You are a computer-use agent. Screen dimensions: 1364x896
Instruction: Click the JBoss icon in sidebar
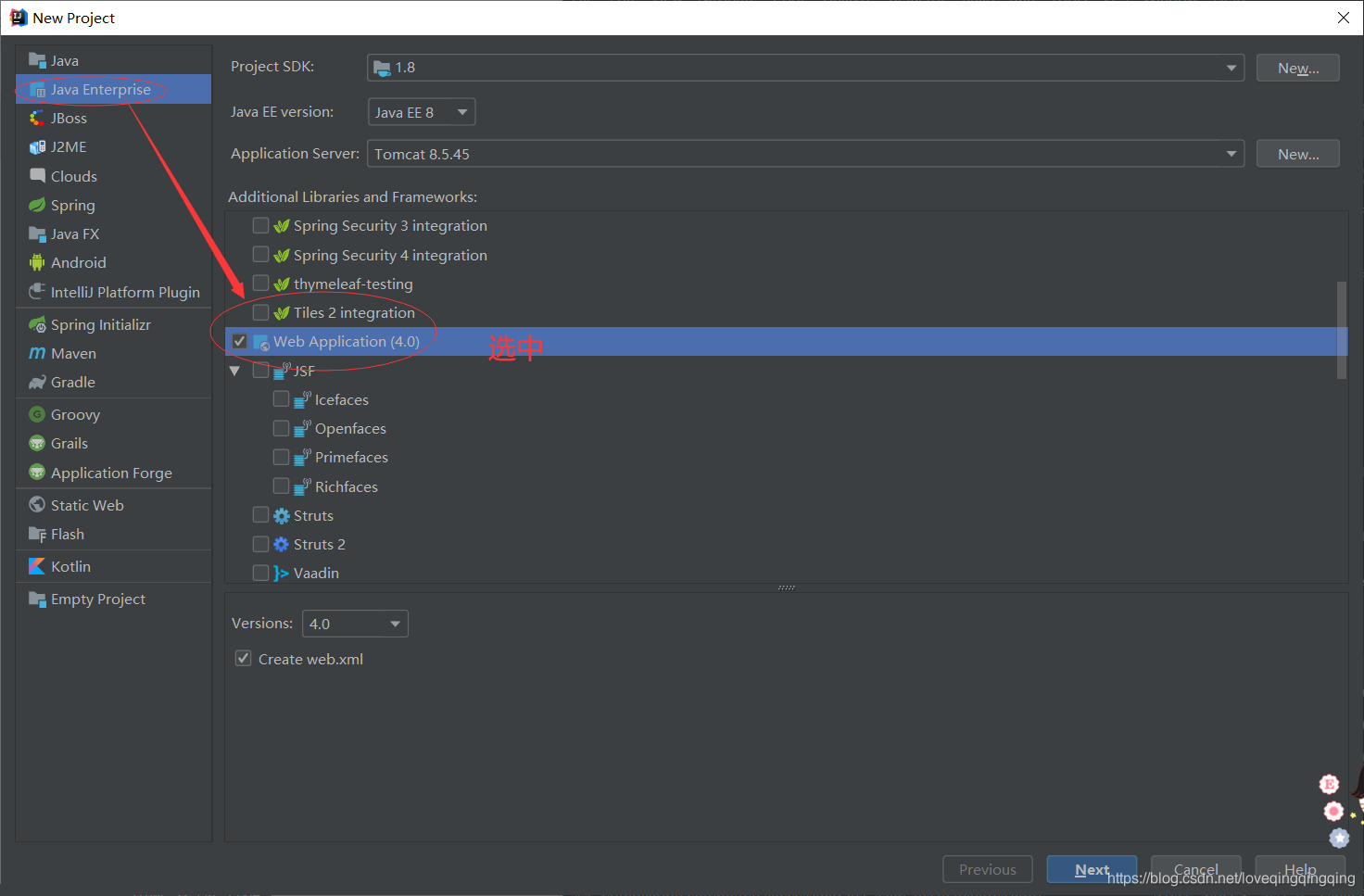pyautogui.click(x=37, y=118)
